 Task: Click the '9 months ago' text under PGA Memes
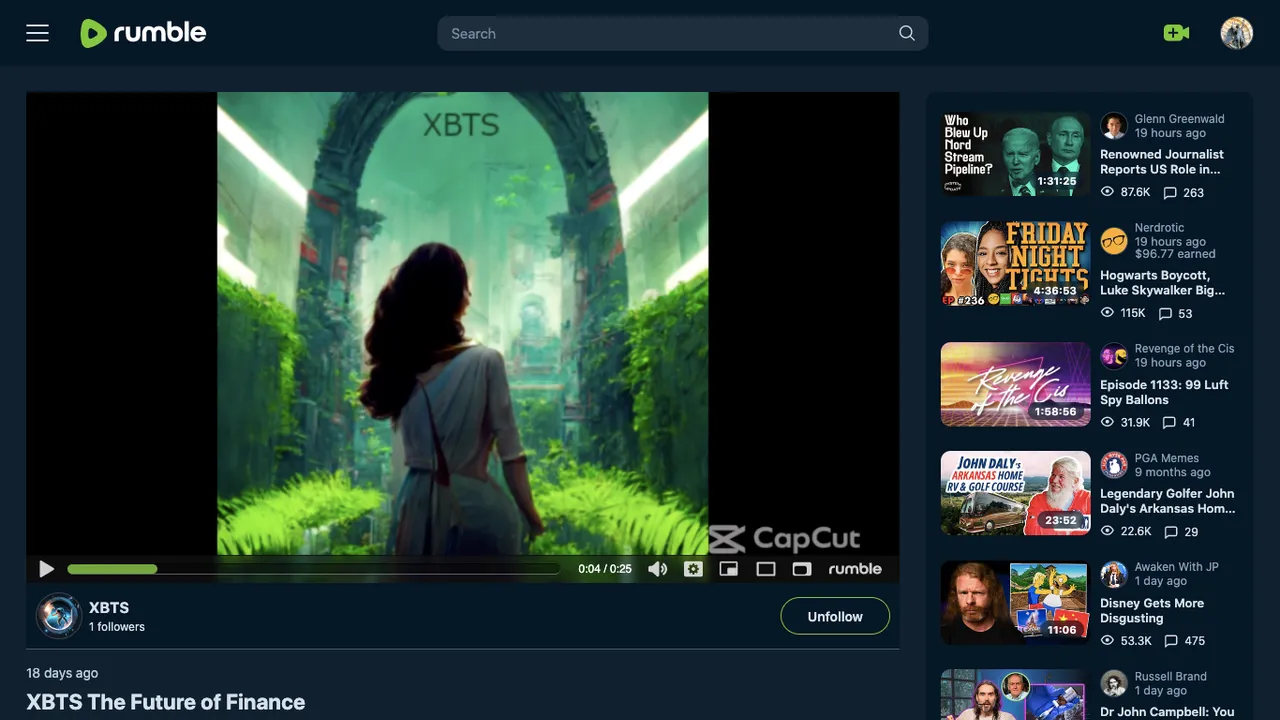click(1172, 472)
